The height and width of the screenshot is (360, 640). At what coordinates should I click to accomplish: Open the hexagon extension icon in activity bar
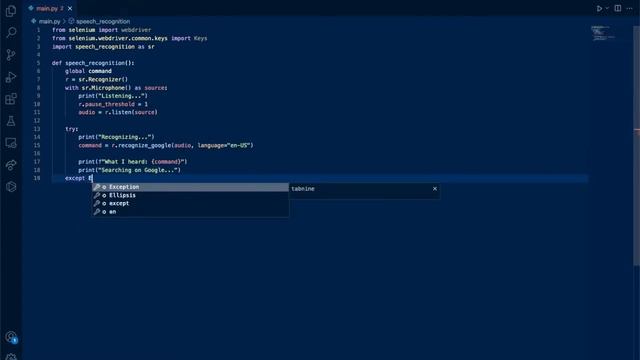click(x=11, y=187)
